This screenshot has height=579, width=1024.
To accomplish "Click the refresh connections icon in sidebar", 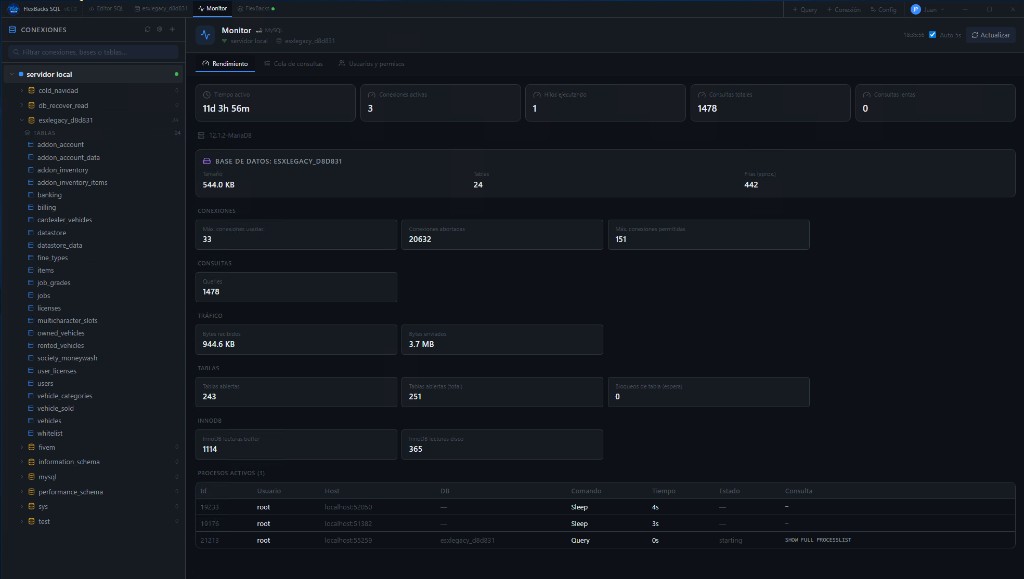I will (x=148, y=29).
